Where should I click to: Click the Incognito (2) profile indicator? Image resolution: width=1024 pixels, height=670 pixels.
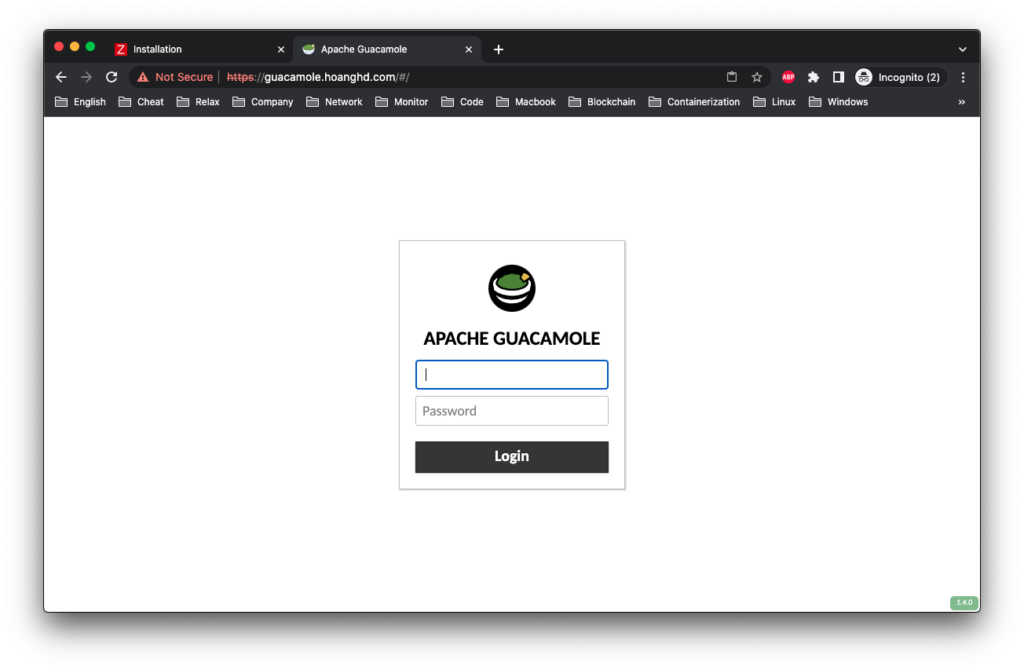(x=899, y=77)
